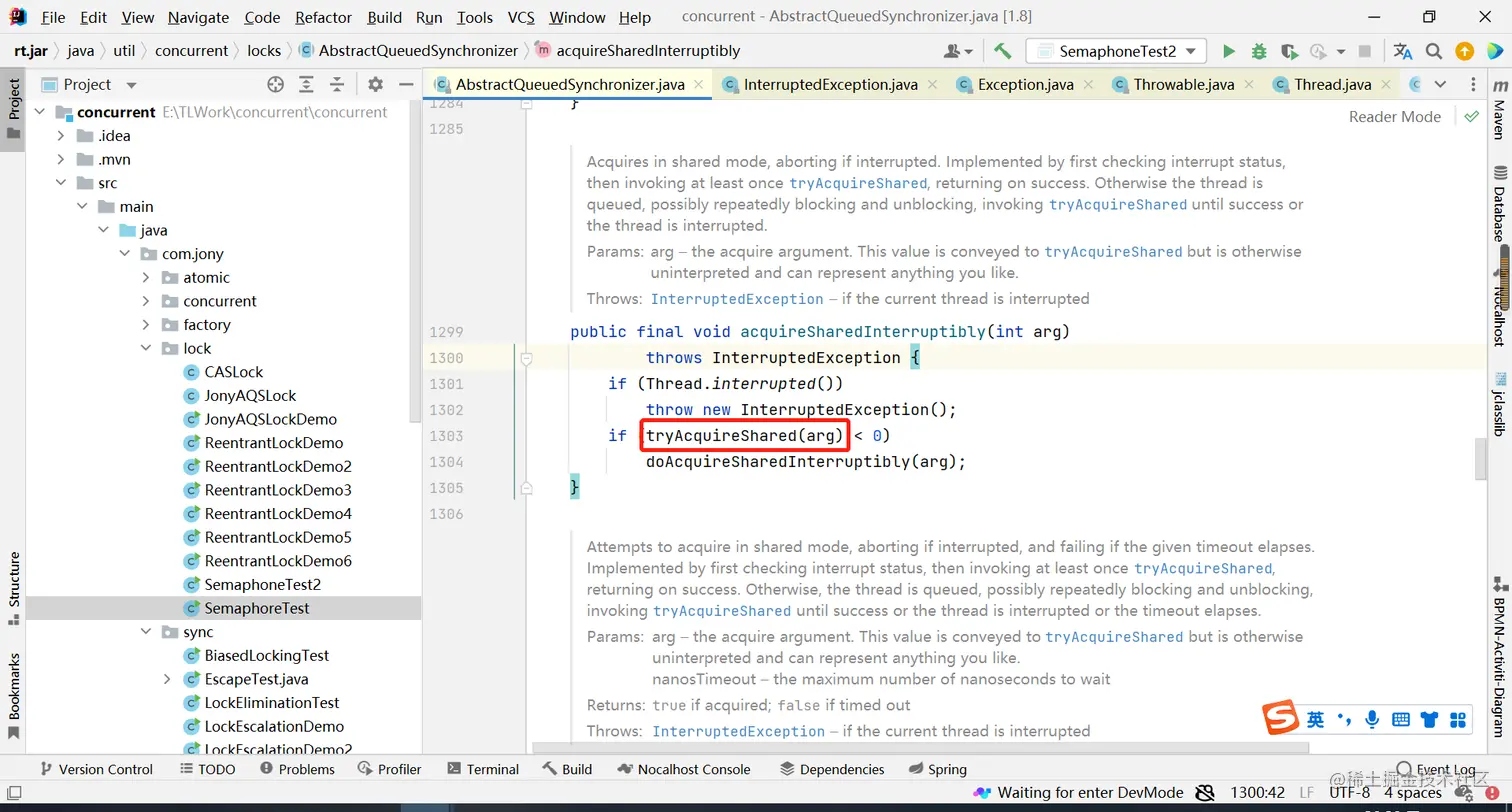The height and width of the screenshot is (812, 1512).
Task: Toggle the Database tool window
Action: coord(1499,204)
